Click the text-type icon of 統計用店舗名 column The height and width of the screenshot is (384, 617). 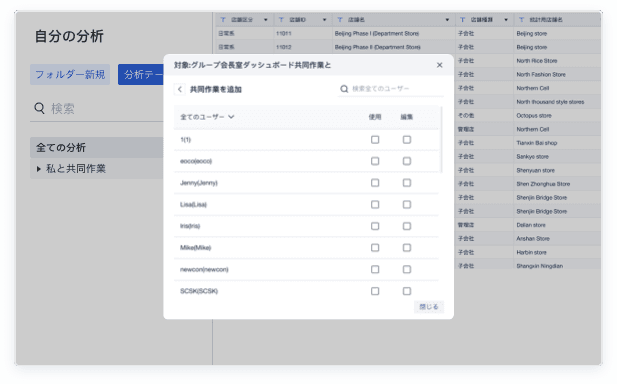click(x=521, y=20)
